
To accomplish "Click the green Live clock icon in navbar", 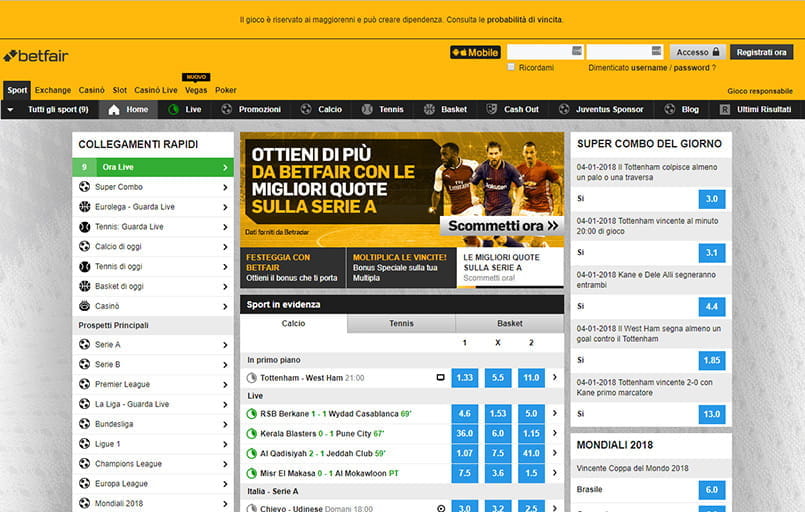I will (x=174, y=109).
